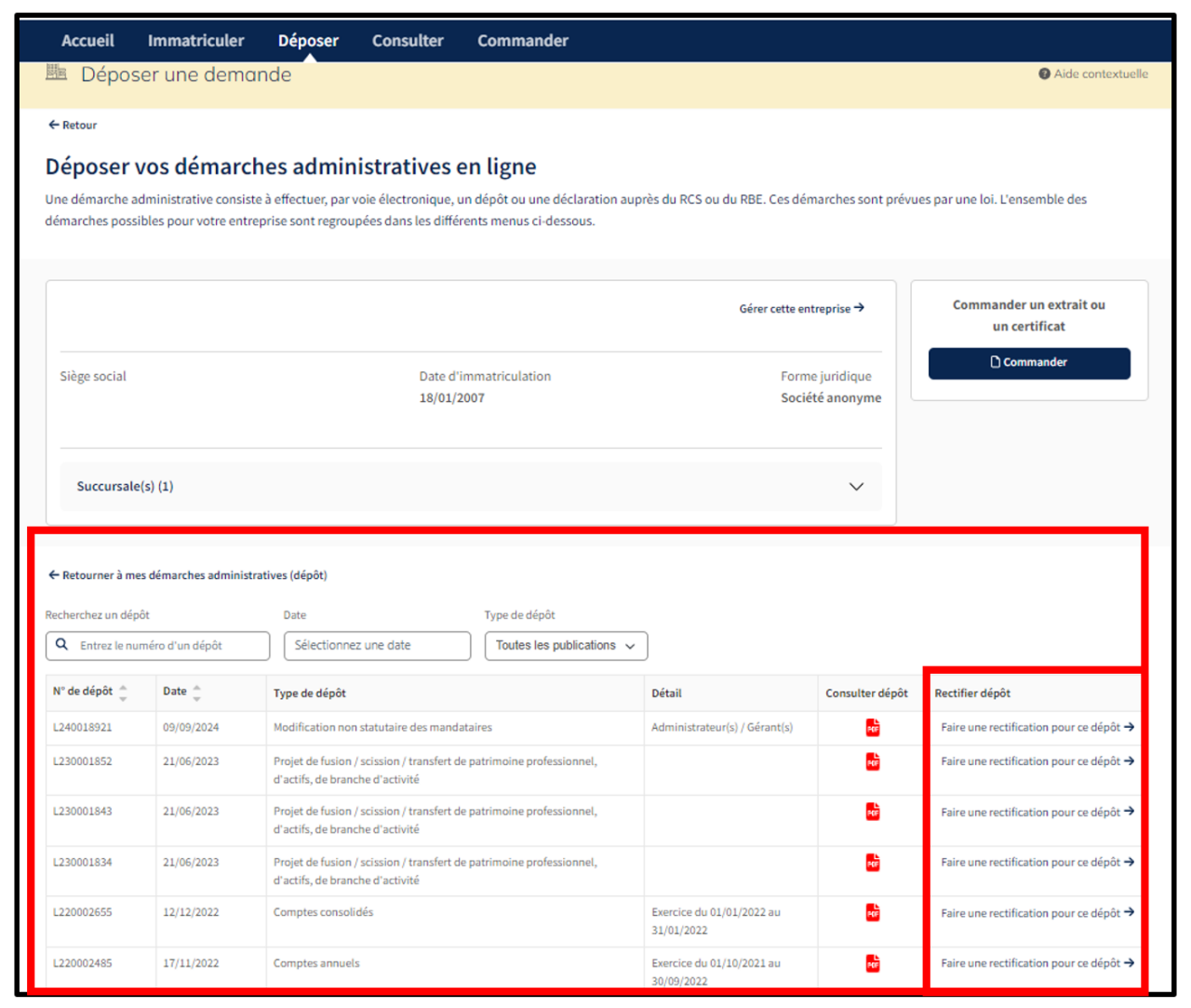This screenshot has width=1191, height=1008.
Task: Select the Commander navigation menu
Action: 522,41
